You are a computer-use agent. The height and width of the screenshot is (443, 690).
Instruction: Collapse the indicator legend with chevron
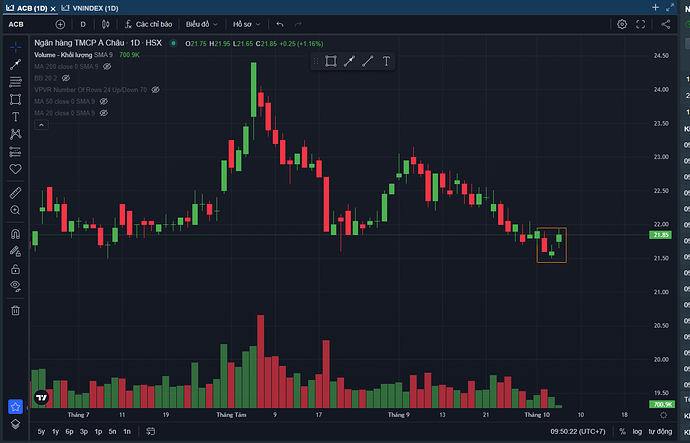pyautogui.click(x=41, y=125)
